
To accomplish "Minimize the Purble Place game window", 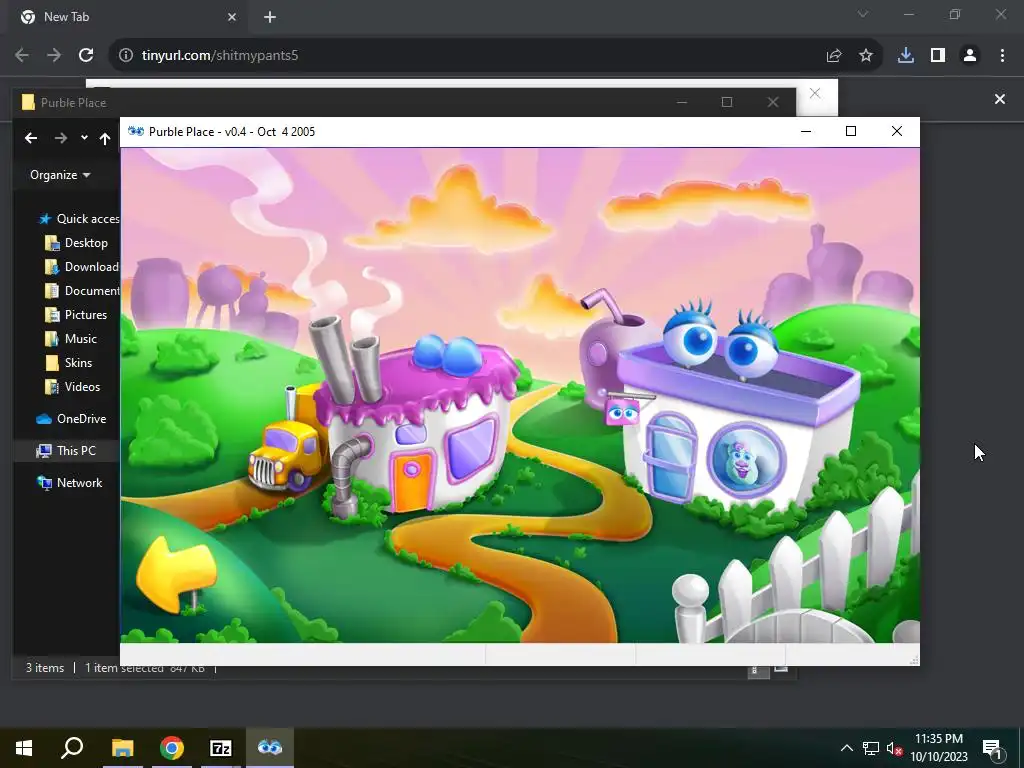I will click(x=806, y=131).
